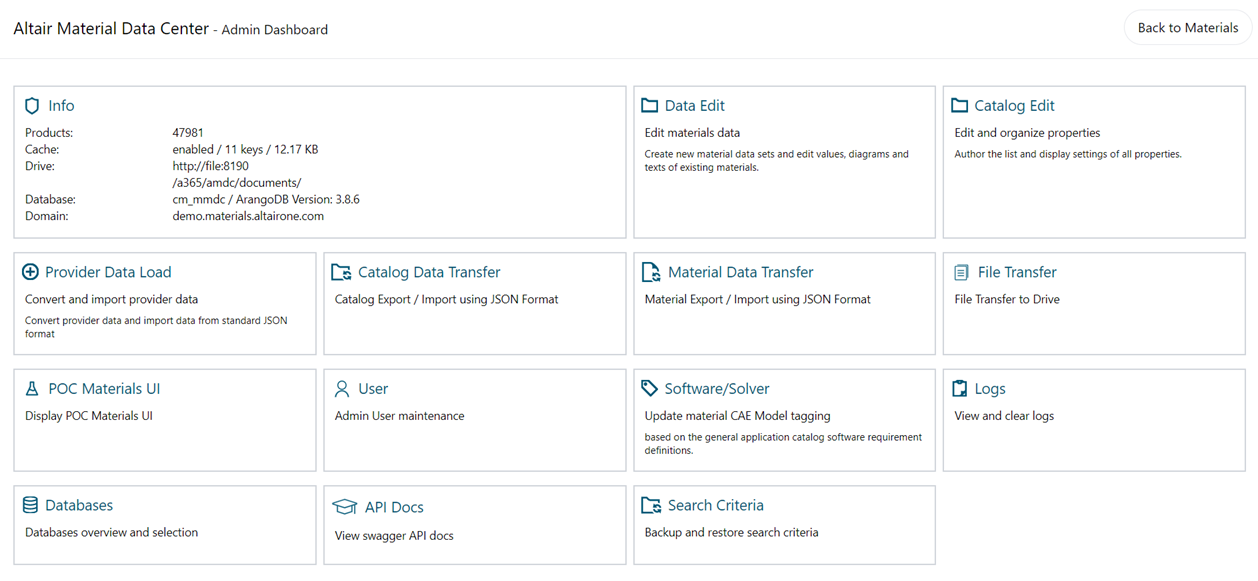
Task: Click the folder icon beside Catalog Edit
Action: (960, 106)
